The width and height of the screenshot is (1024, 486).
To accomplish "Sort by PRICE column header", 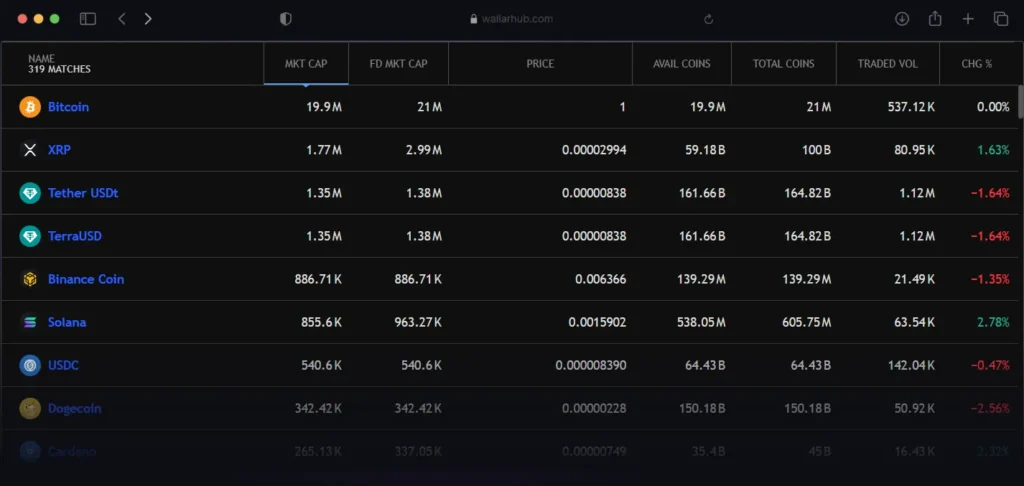I will point(540,64).
